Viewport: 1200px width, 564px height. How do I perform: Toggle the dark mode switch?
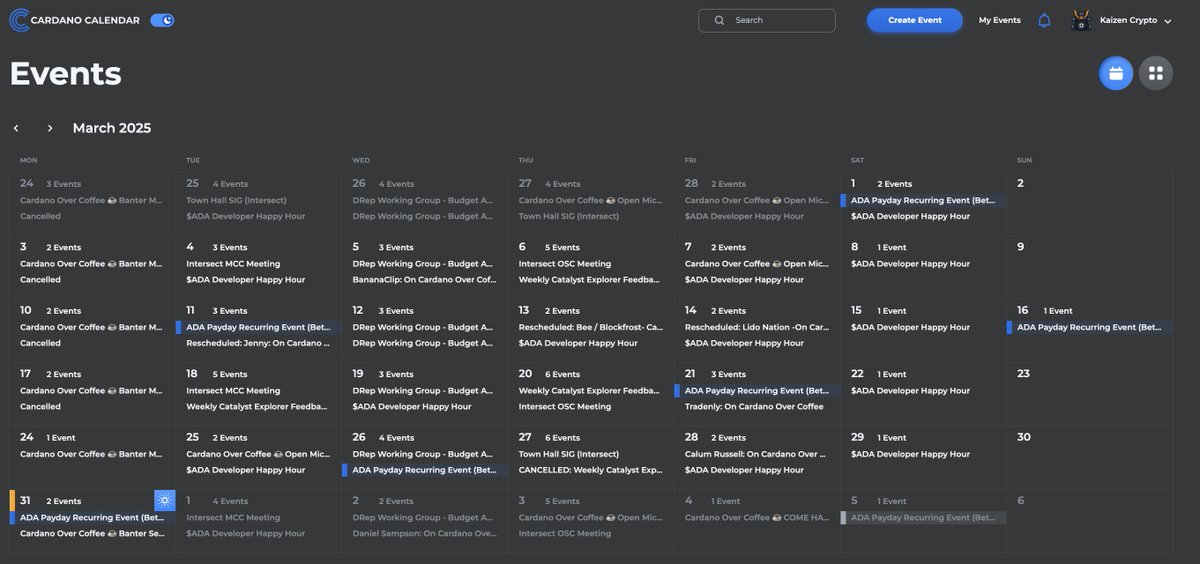(x=162, y=20)
